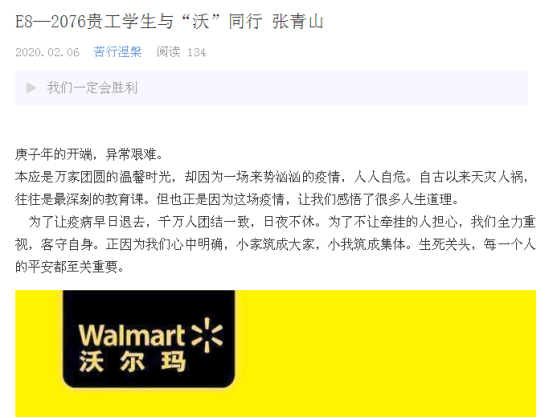Click the name 张青山 in the title
The width and height of the screenshot is (554, 418).
(x=298, y=21)
